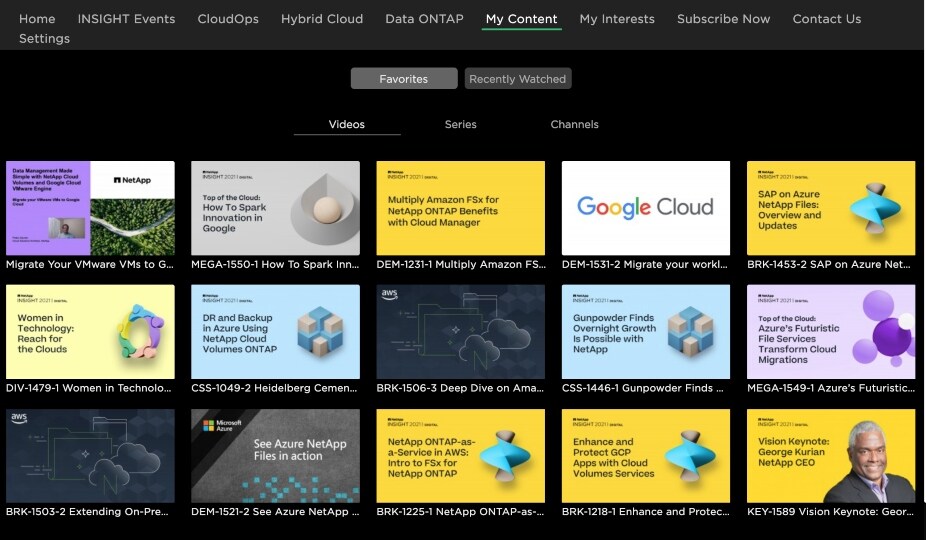This screenshot has width=926, height=540.
Task: Select Data ONTAP in navigation bar
Action: point(424,19)
